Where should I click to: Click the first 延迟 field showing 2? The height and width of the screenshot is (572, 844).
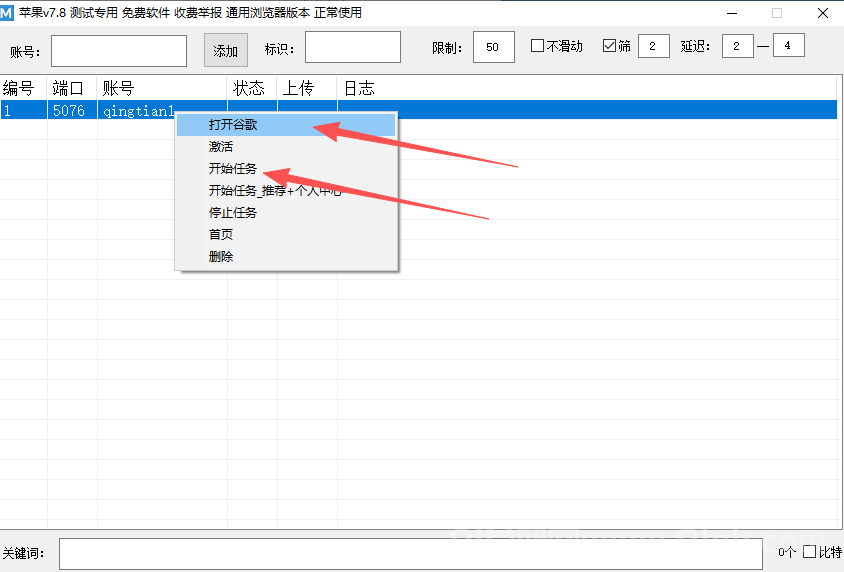(737, 46)
